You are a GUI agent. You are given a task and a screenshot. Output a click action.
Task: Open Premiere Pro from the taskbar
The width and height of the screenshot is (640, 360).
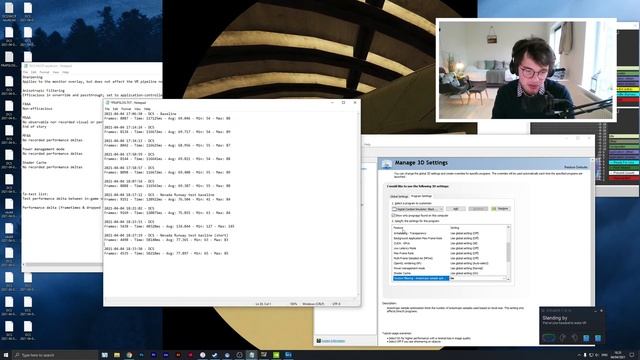pyautogui.click(x=153, y=355)
